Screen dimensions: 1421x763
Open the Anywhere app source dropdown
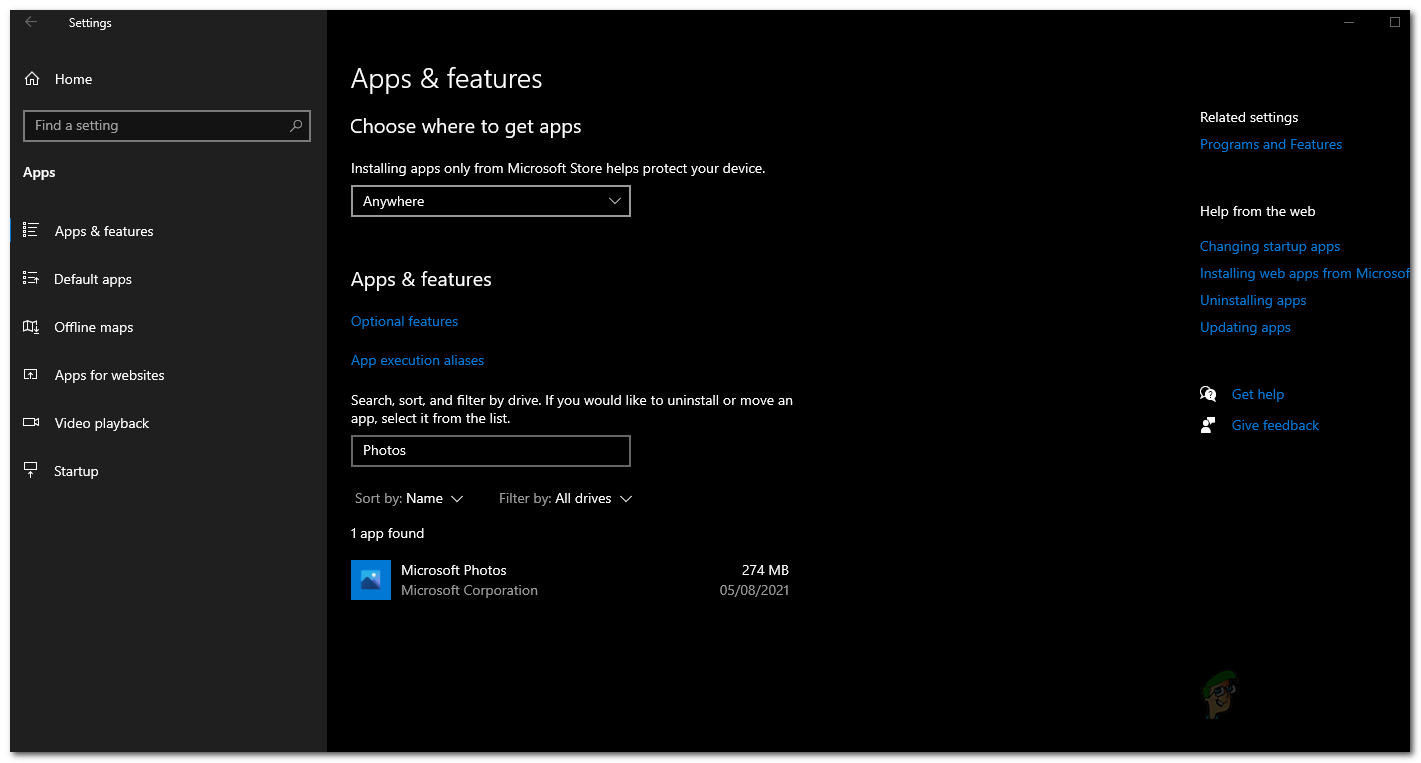tap(490, 201)
